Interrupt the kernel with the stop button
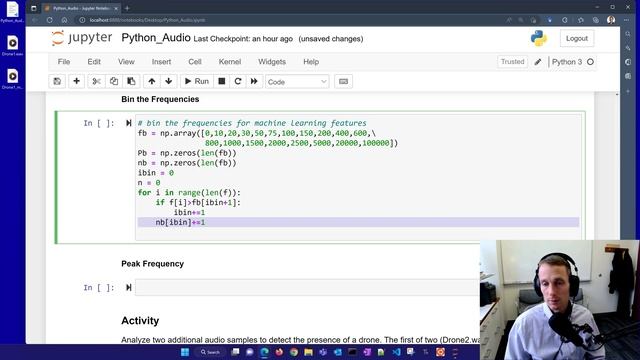This screenshot has height=360, width=640. [222, 81]
